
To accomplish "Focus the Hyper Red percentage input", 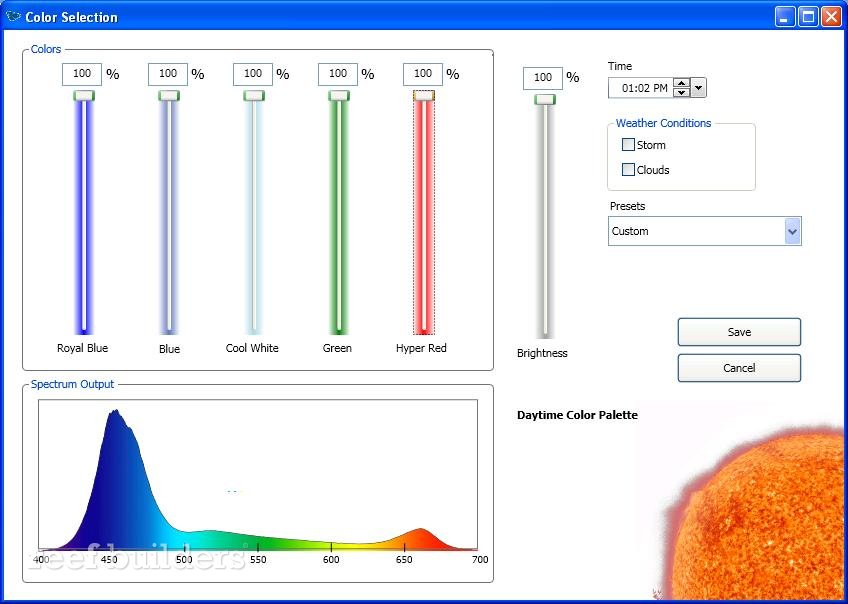I will [422, 74].
